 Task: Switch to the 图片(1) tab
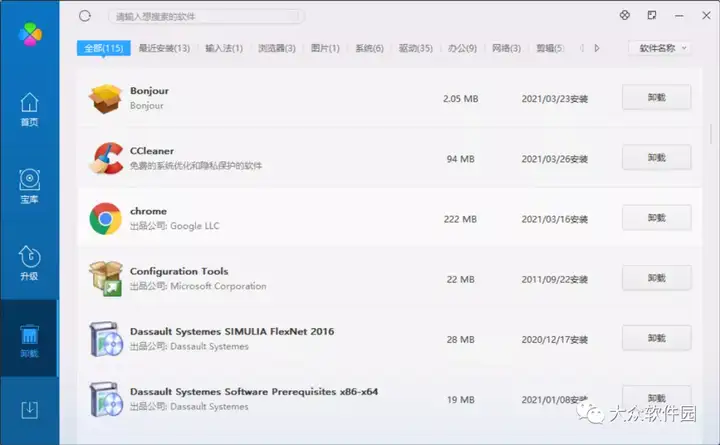325,48
